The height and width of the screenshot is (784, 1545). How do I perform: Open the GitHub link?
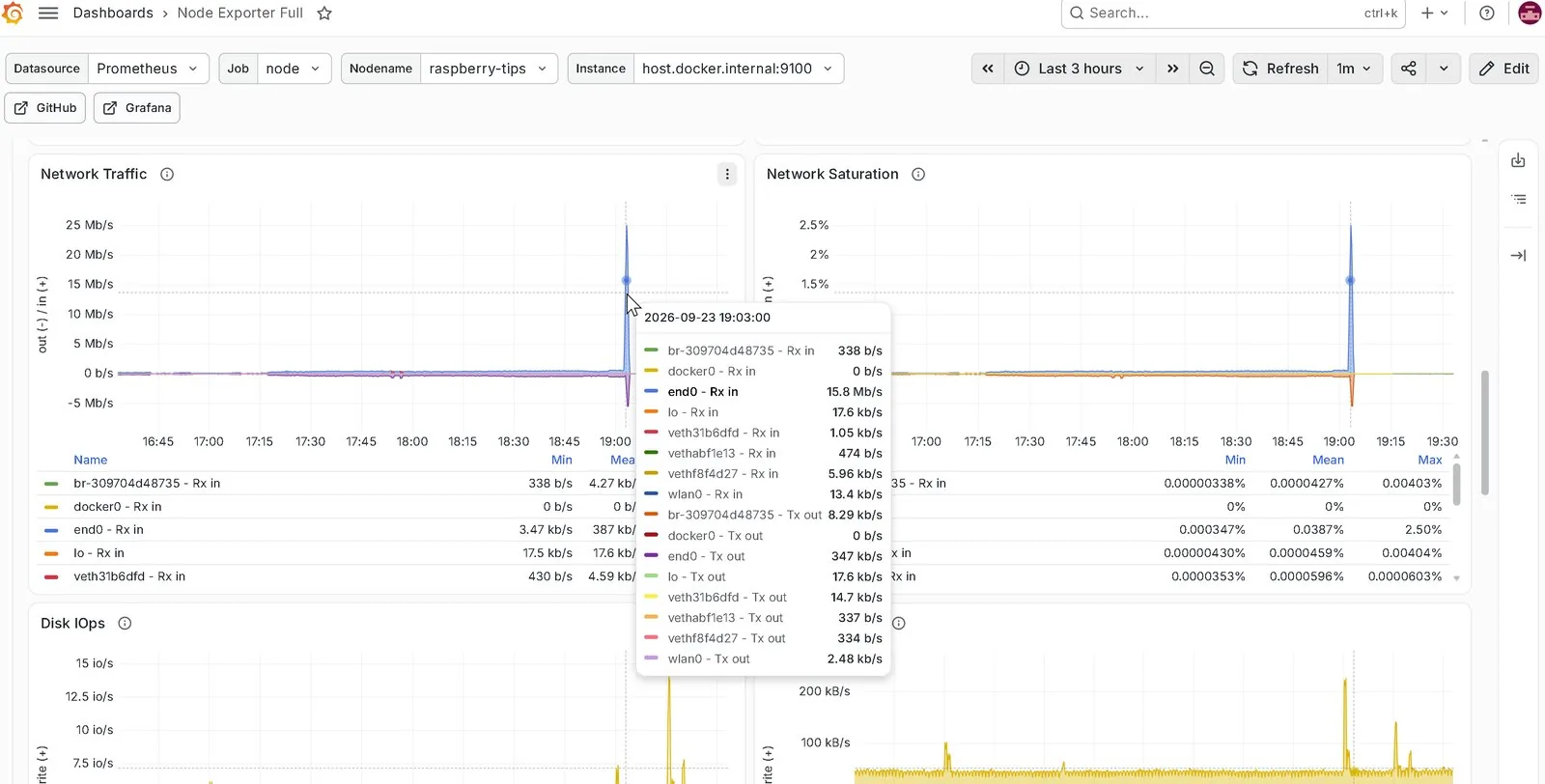click(x=45, y=108)
